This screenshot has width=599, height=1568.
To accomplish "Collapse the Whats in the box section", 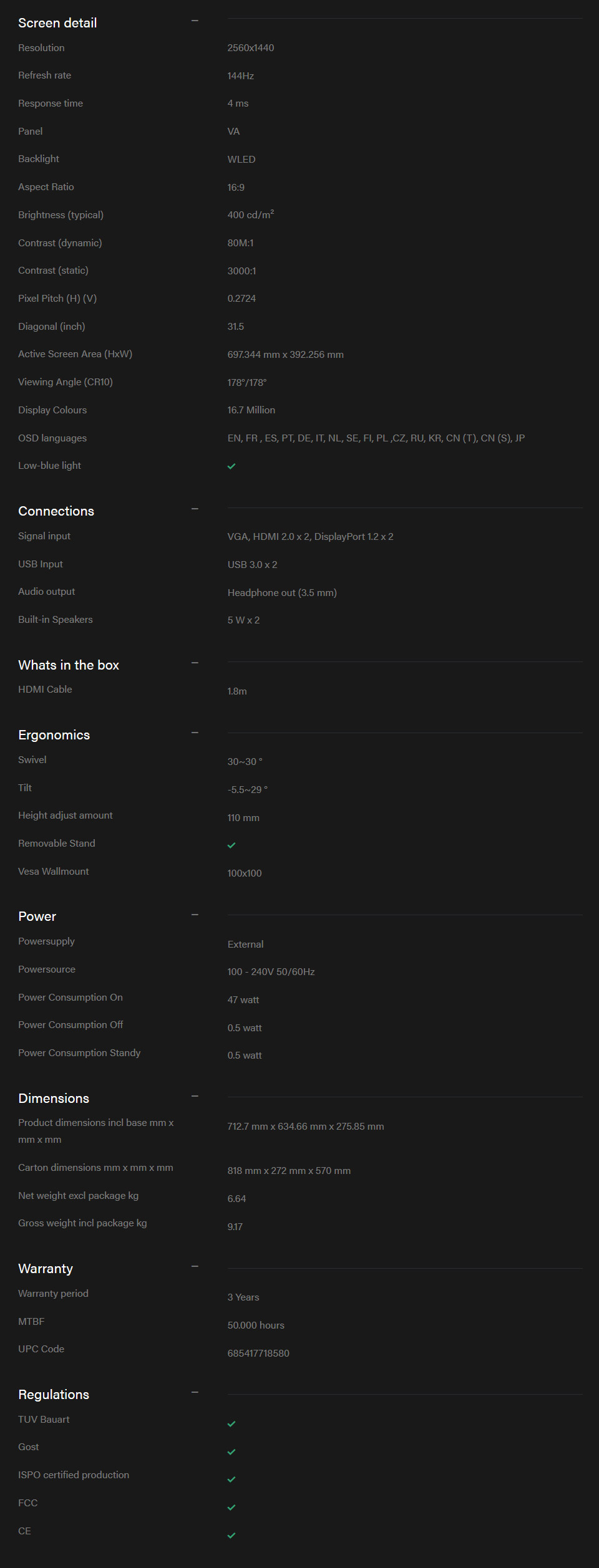I will coord(195,663).
